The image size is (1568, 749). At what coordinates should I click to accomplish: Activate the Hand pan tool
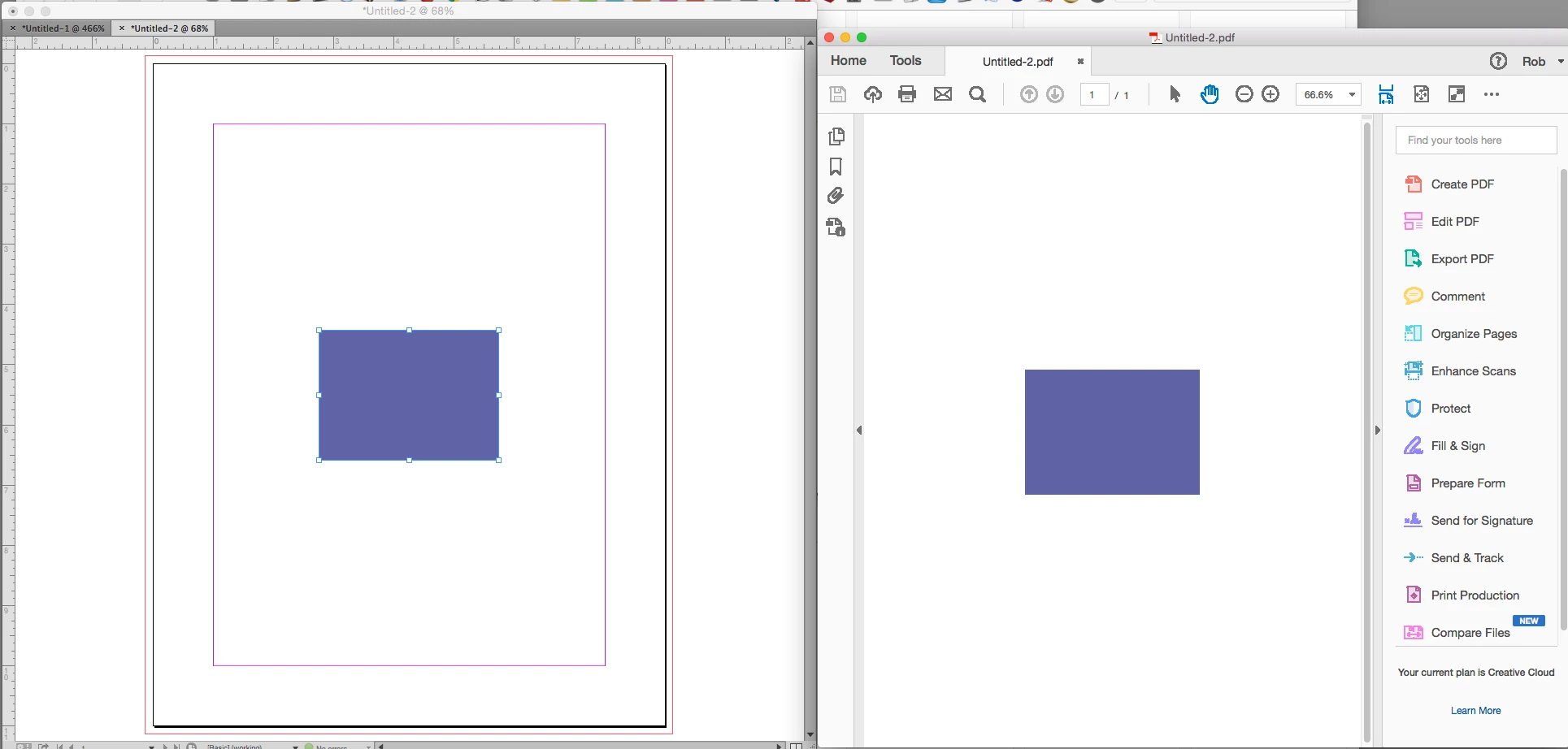pyautogui.click(x=1210, y=94)
